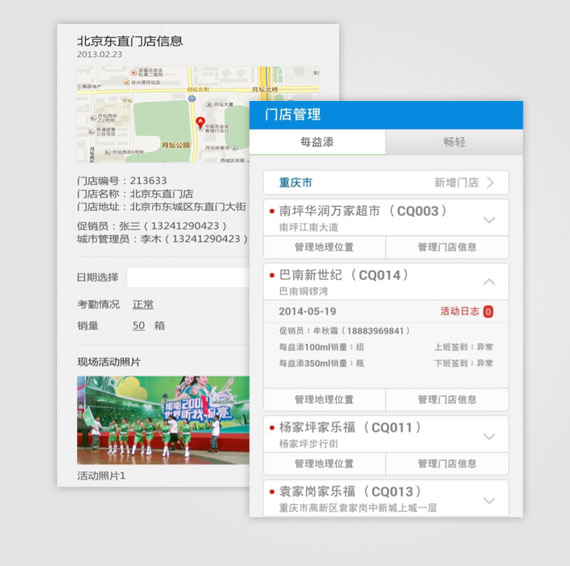Click the 门店地址 line
Image resolution: width=570 pixels, height=566 pixels.
click(x=161, y=207)
